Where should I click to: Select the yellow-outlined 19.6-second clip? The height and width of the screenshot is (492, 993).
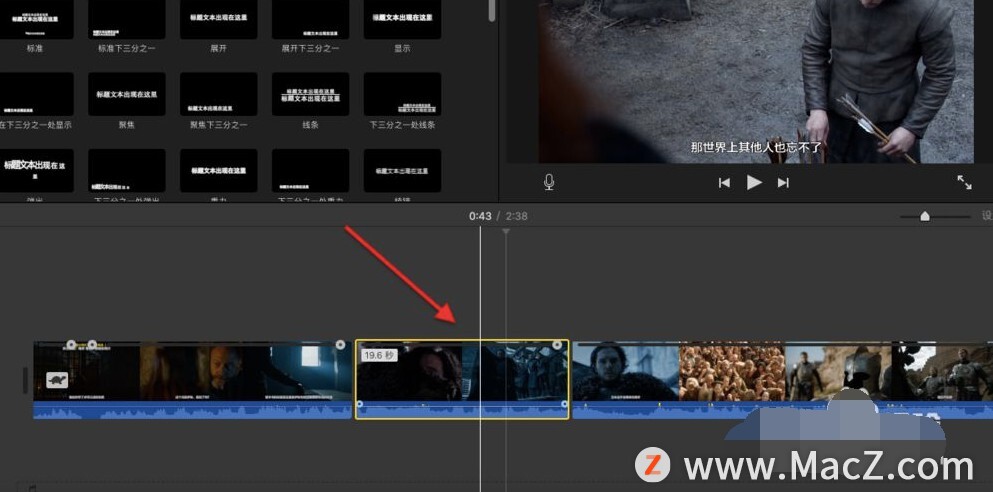tap(462, 379)
